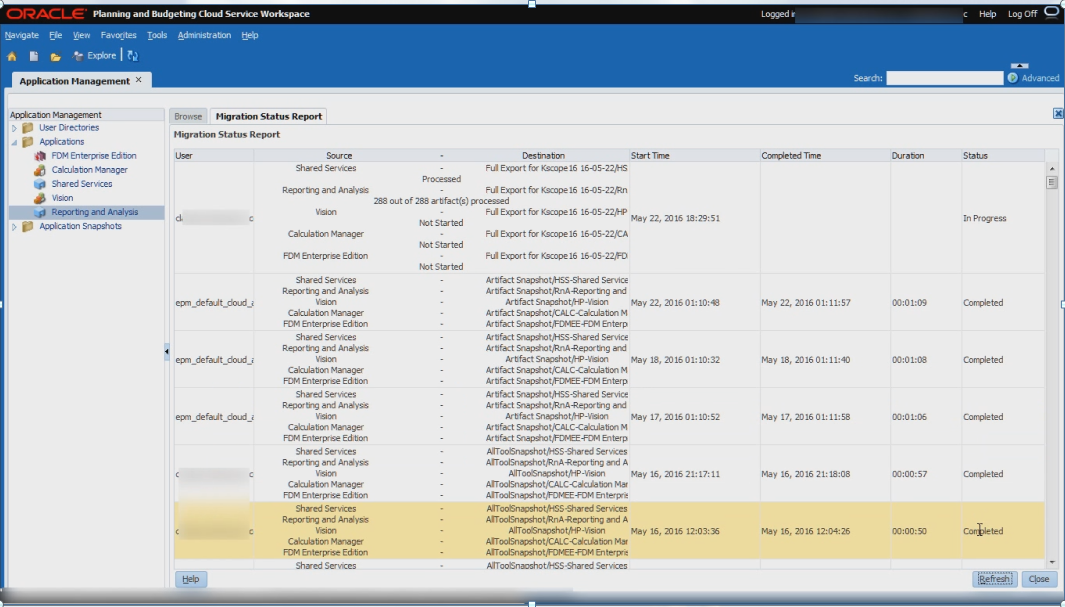The height and width of the screenshot is (607, 1065).
Task: Click the report's vertical scrollbar thumb
Action: [x=1052, y=182]
